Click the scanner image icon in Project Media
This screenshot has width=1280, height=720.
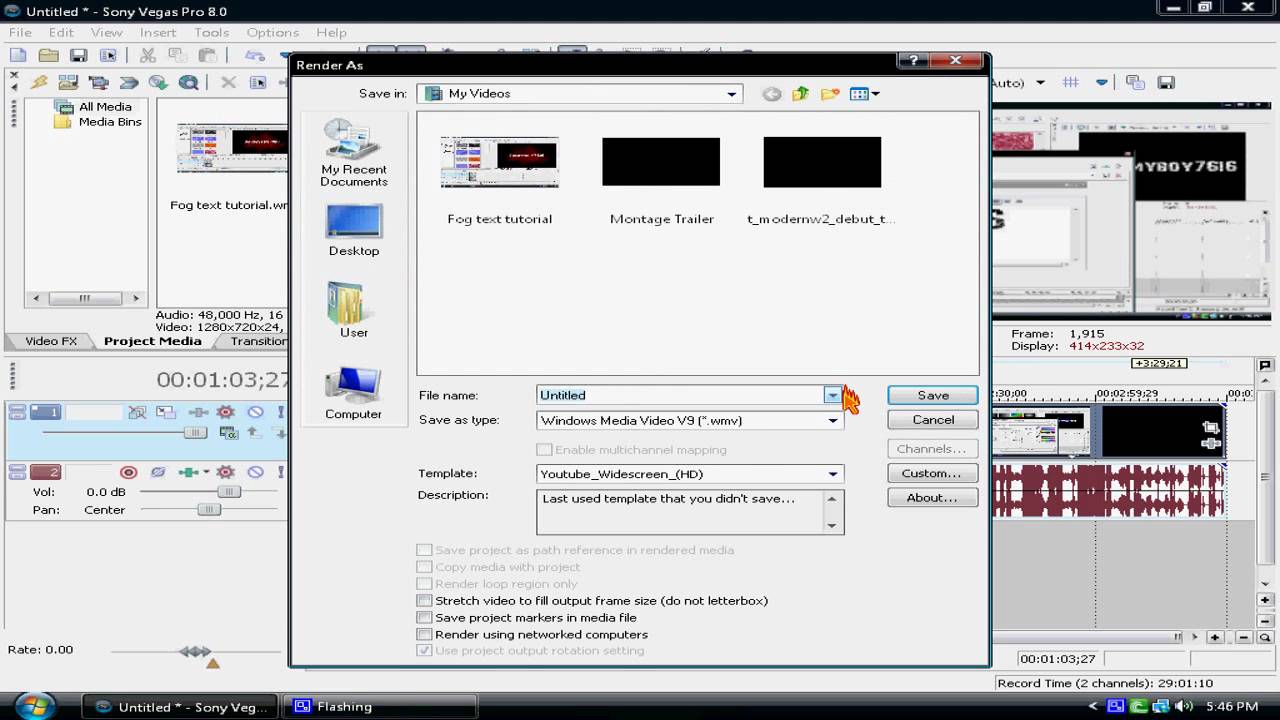point(128,83)
